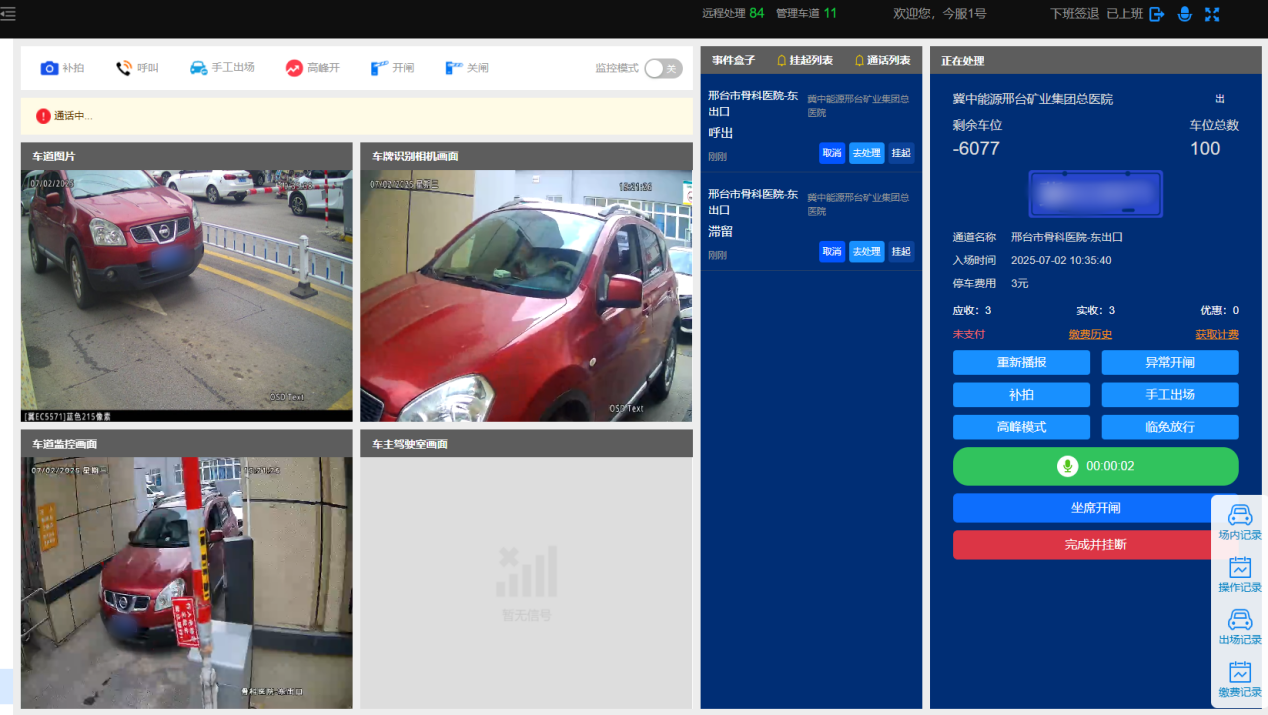Switch to the 挂起列表 tab
The height and width of the screenshot is (715, 1268).
[804, 60]
